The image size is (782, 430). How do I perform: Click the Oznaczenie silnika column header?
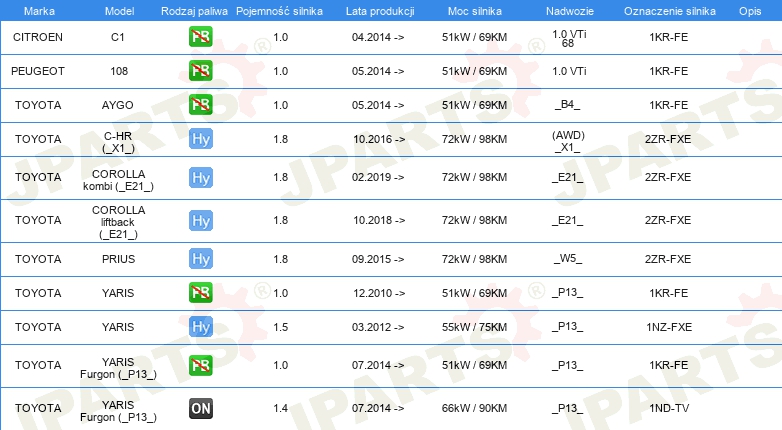pyautogui.click(x=670, y=11)
